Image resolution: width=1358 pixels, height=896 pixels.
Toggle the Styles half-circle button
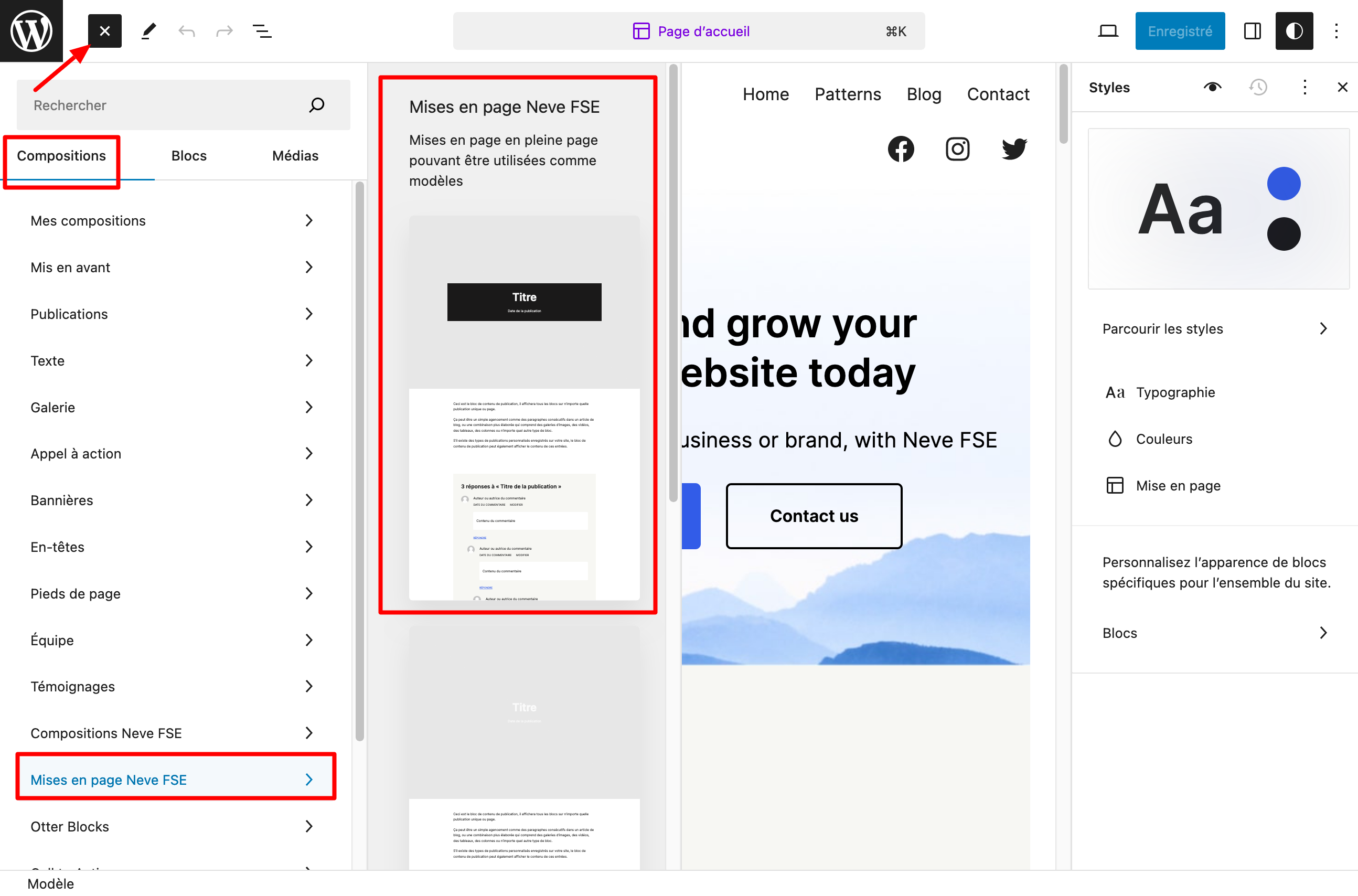[1293, 31]
